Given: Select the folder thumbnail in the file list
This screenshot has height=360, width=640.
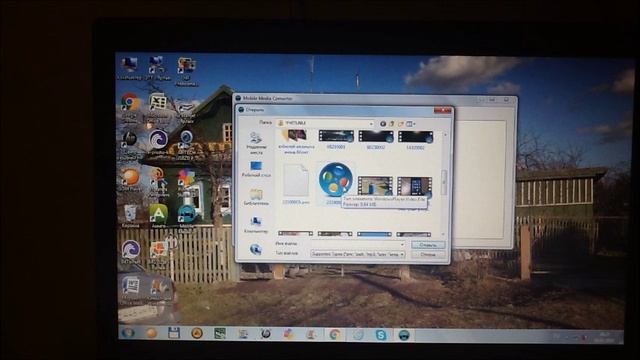Looking at the screenshot, I should coord(296,141).
